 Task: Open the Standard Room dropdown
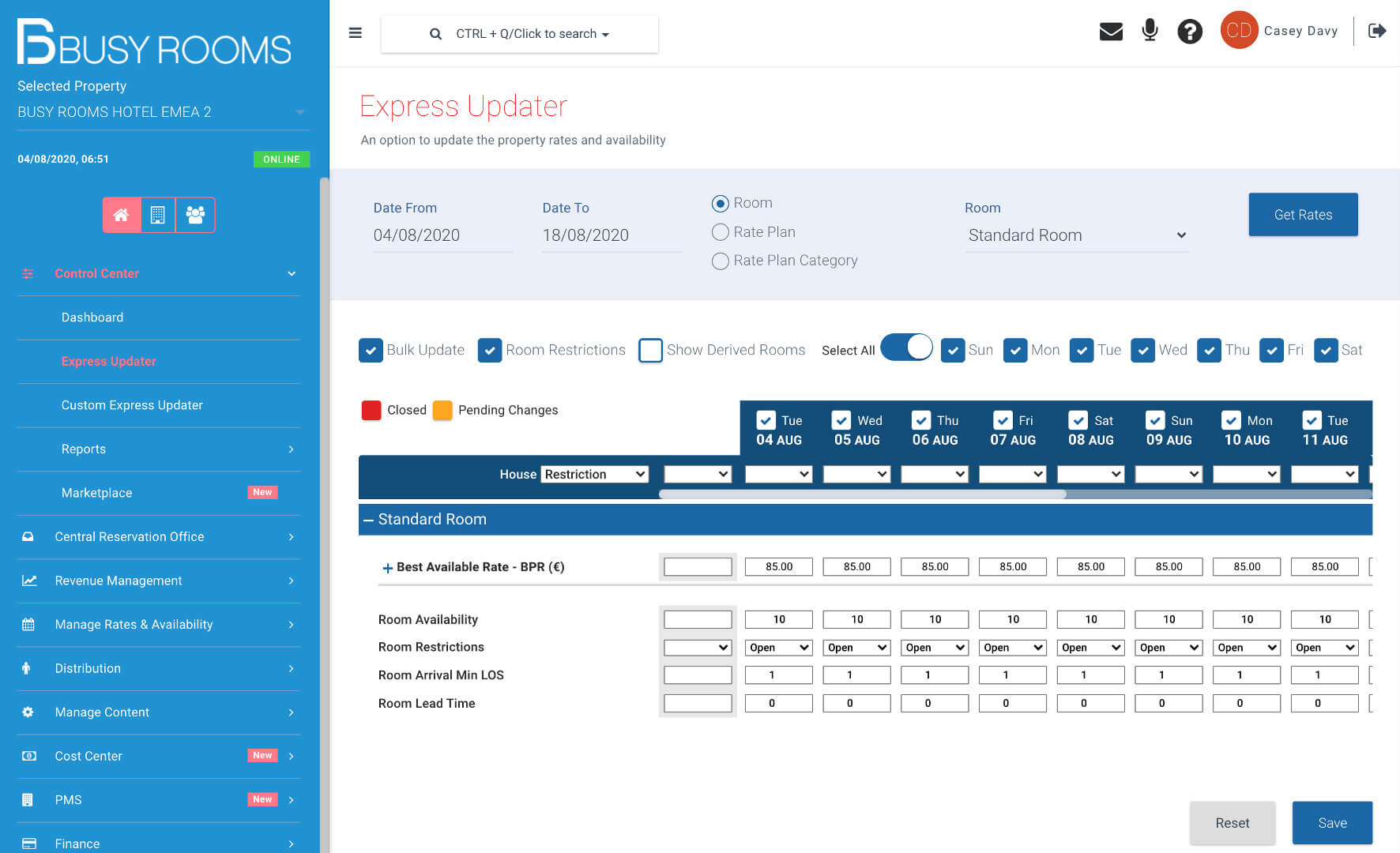[1076, 235]
